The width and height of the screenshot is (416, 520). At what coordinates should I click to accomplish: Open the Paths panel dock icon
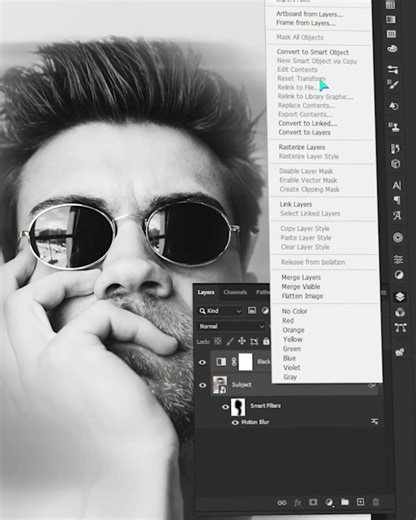point(400,328)
